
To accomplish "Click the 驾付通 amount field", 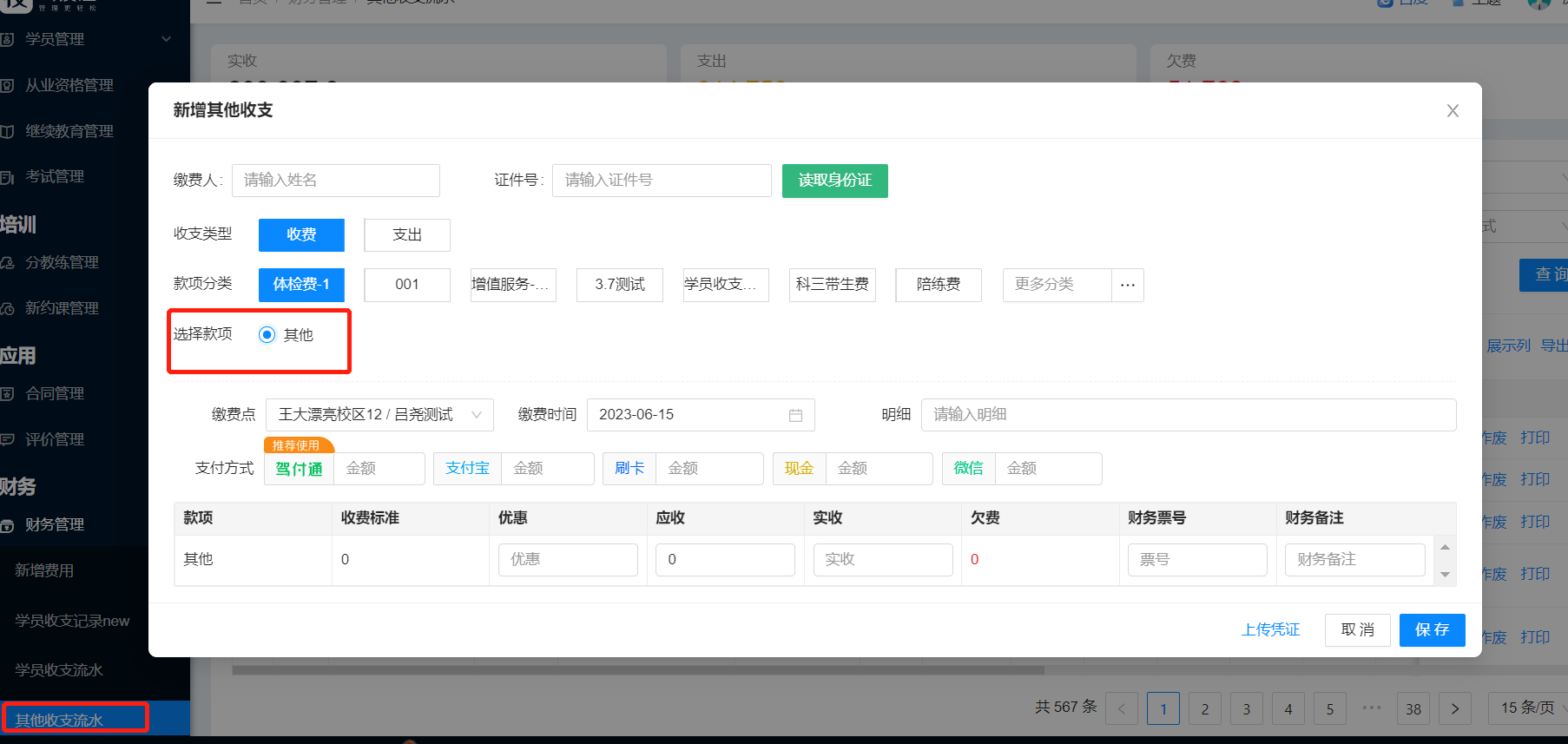I will click(379, 469).
